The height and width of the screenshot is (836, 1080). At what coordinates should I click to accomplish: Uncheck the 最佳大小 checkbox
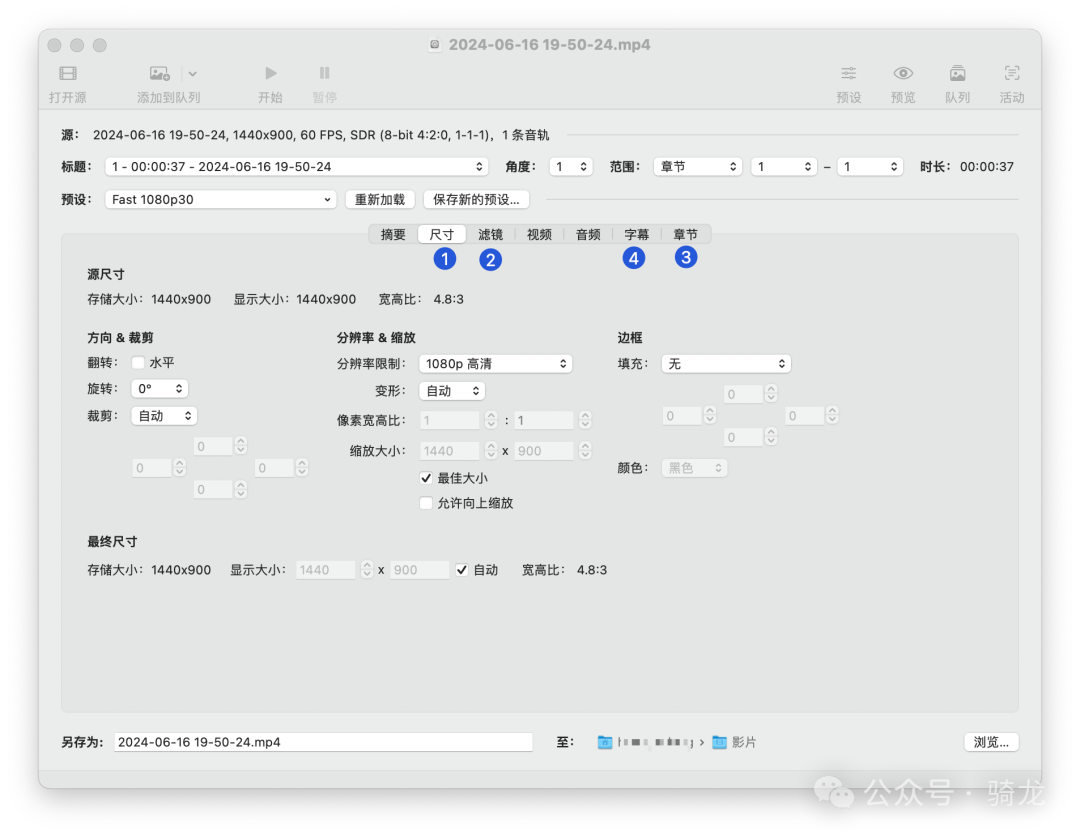426,478
